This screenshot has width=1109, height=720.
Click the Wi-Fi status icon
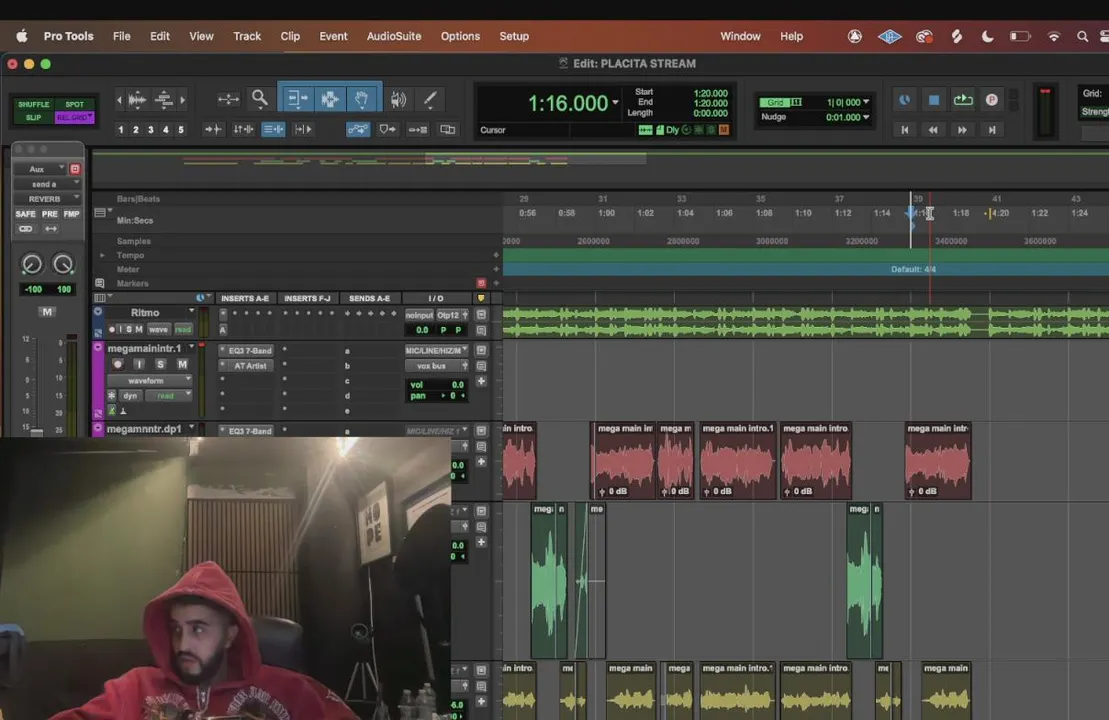[x=1054, y=36]
